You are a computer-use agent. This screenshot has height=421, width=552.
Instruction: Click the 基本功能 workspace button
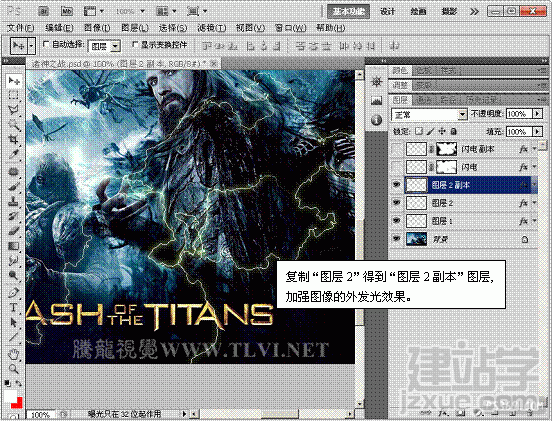348,12
